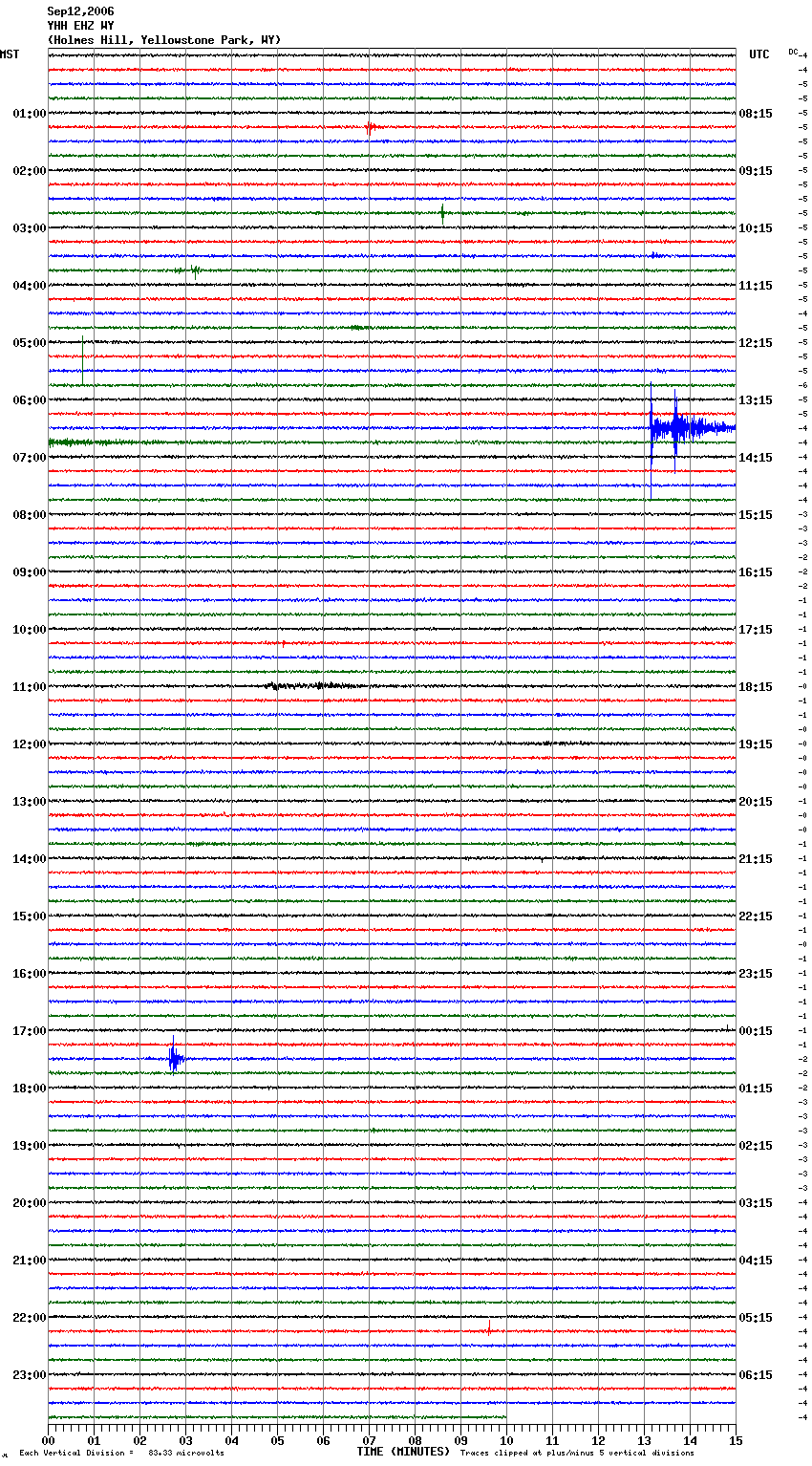Screen dimensions: 812x1466
Task: Click the MST time label '07:00'
Action: pyautogui.click(x=30, y=458)
